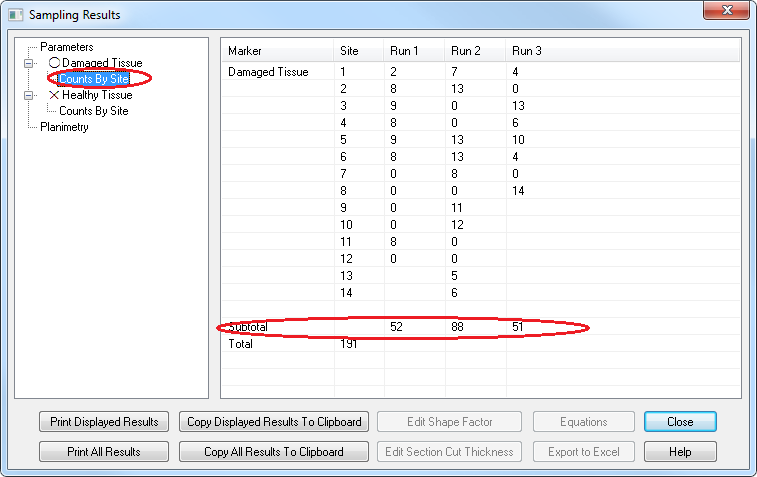Click the circle marker icon beside Damaged Tissue
This screenshot has width=757, height=477.
tap(54, 63)
